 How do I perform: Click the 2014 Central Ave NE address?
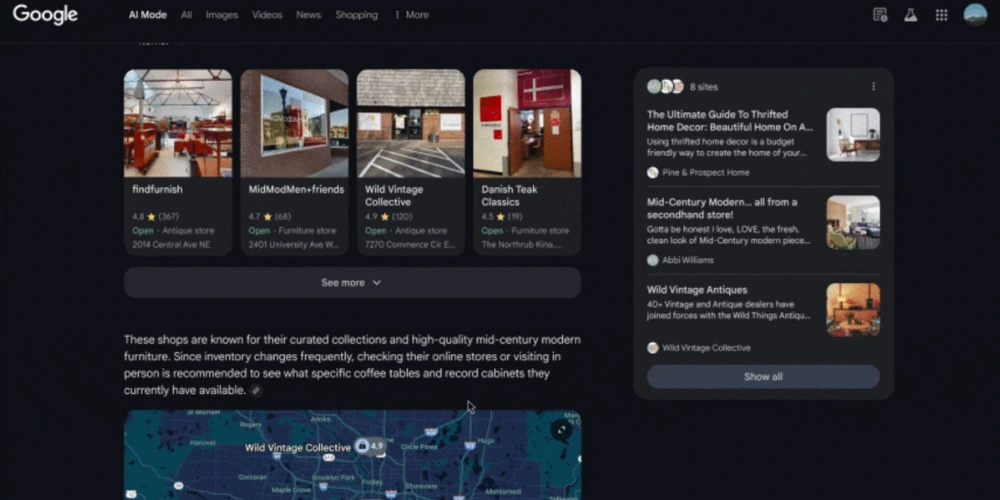pos(171,244)
